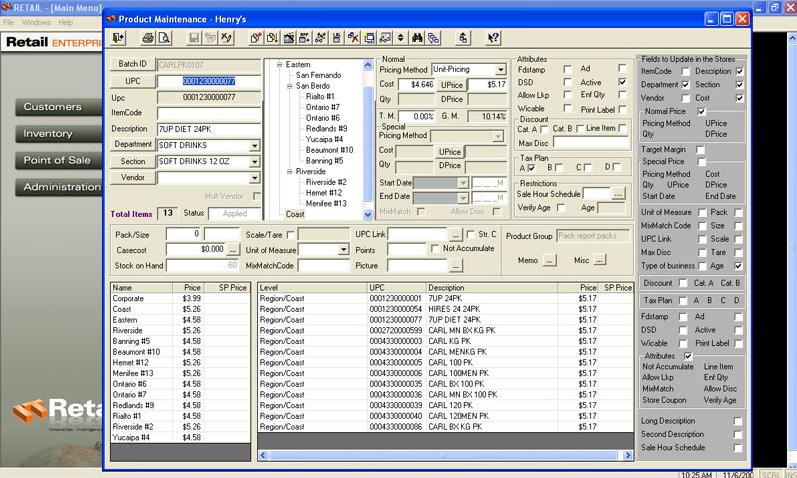Click location tree scroll down arrow
The width and height of the screenshot is (797, 478).
pos(368,215)
